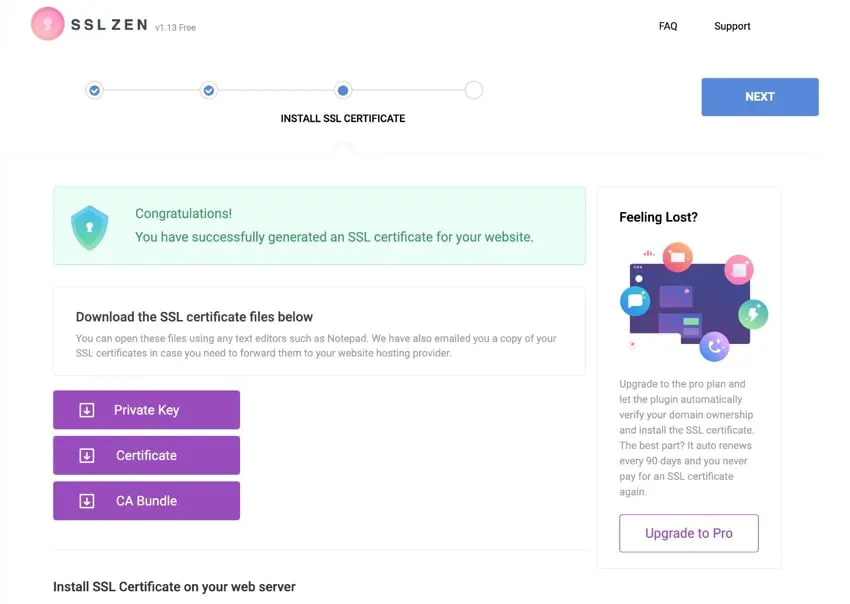Click the lightning bolt icon in the sidebar illustration
Image resolution: width=850 pixels, height=604 pixels.
[x=751, y=315]
